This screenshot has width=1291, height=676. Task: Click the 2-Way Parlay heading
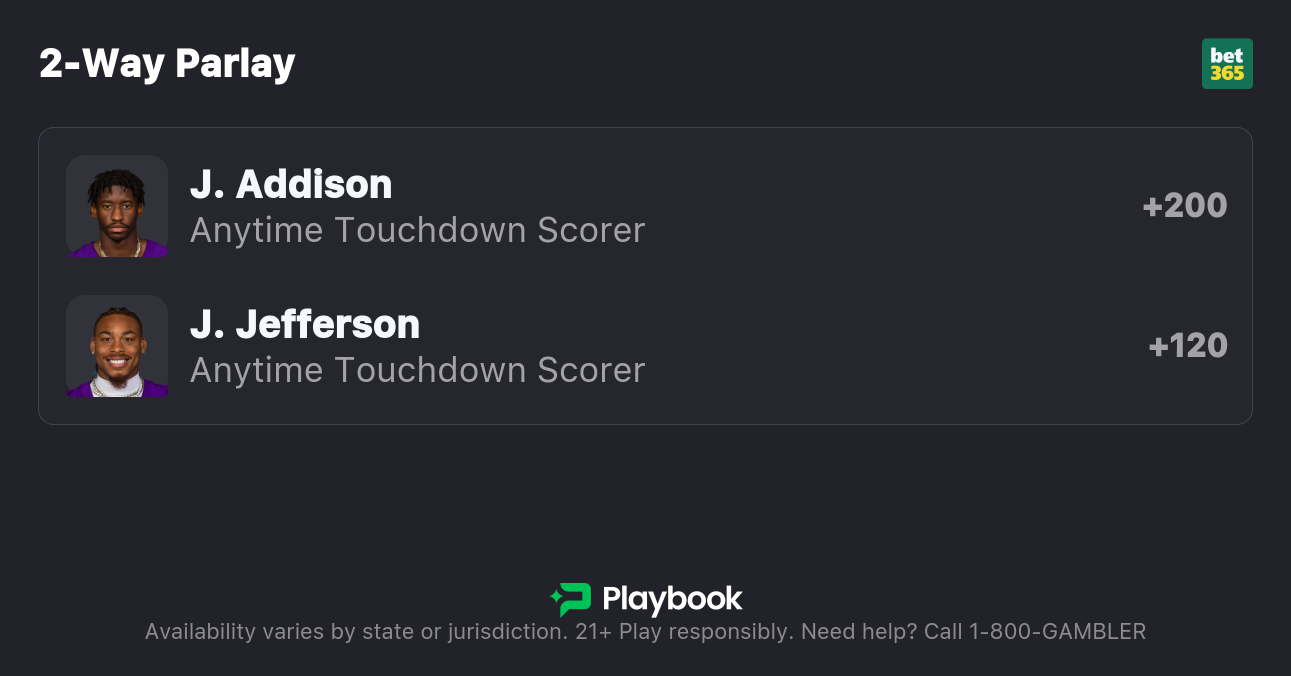tap(167, 63)
